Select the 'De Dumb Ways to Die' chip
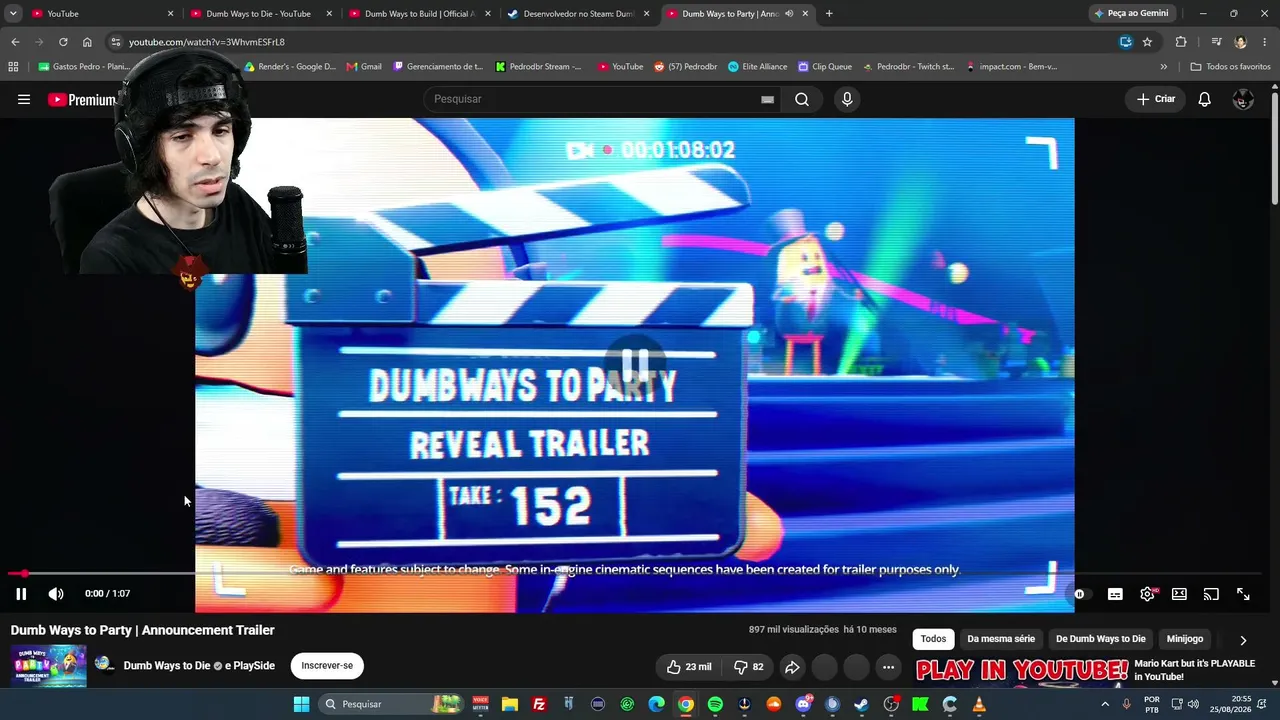This screenshot has height=720, width=1280. coord(1101,639)
